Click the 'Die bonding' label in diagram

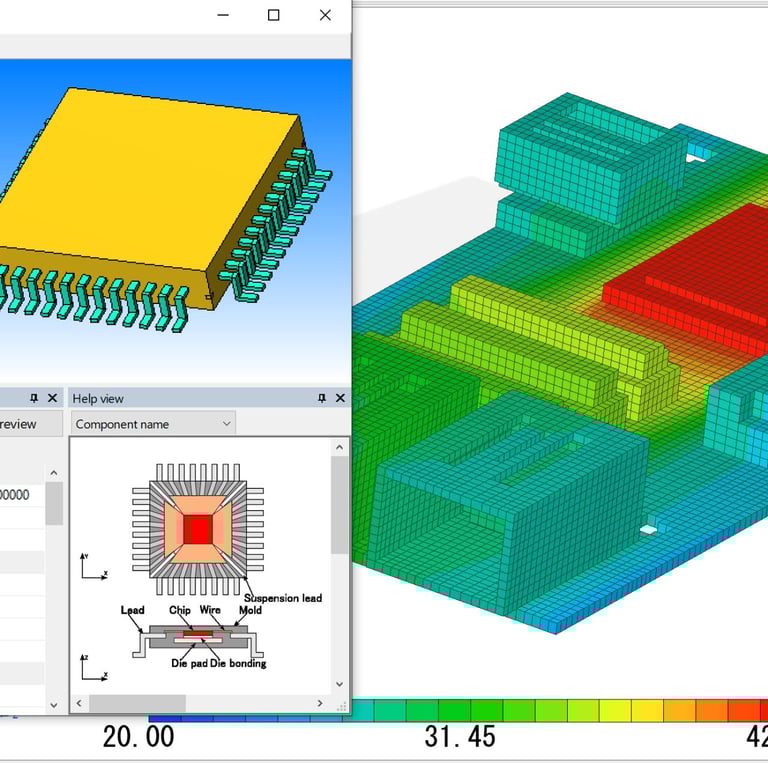tap(238, 664)
